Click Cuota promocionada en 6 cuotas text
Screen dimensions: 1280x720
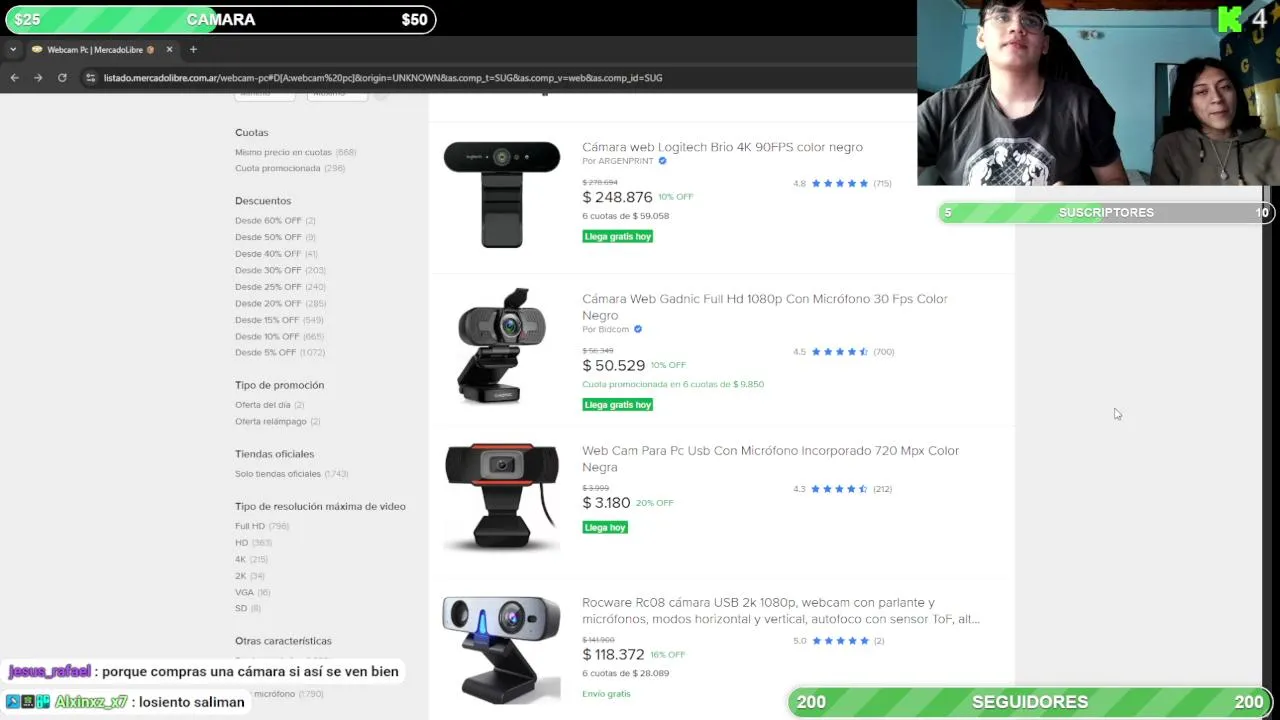tap(673, 384)
